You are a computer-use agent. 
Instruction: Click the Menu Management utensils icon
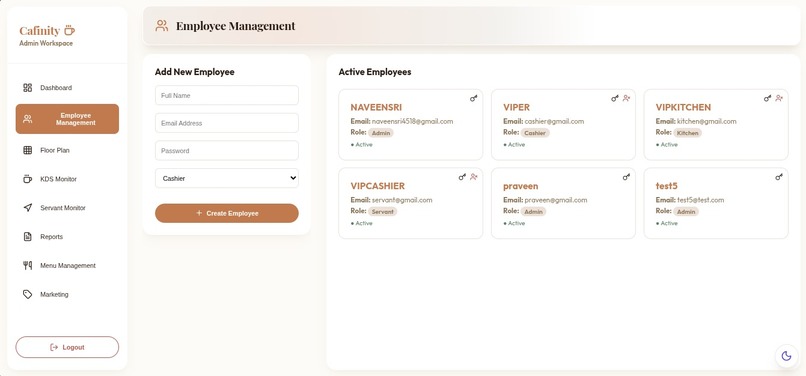[x=28, y=265]
